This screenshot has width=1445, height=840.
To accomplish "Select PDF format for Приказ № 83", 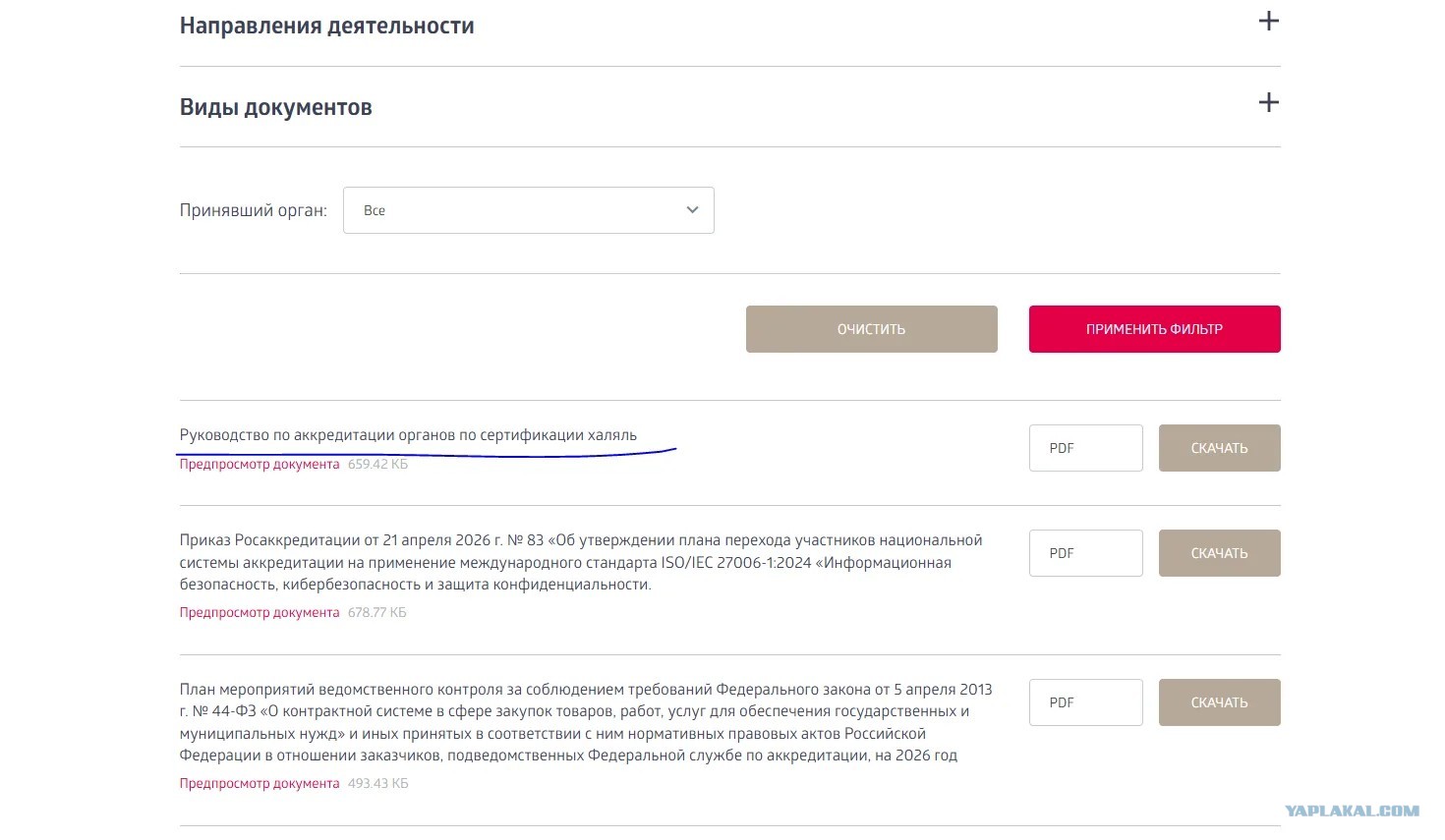I will point(1085,553).
